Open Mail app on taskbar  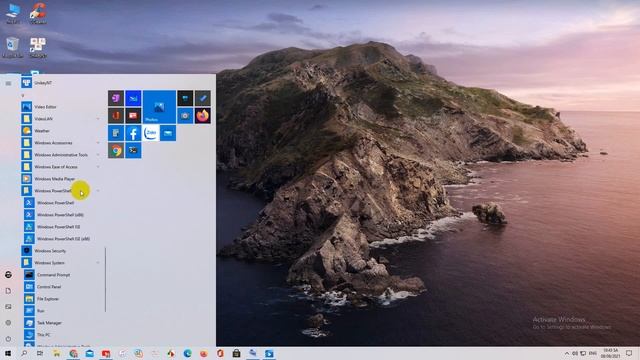(x=89, y=353)
